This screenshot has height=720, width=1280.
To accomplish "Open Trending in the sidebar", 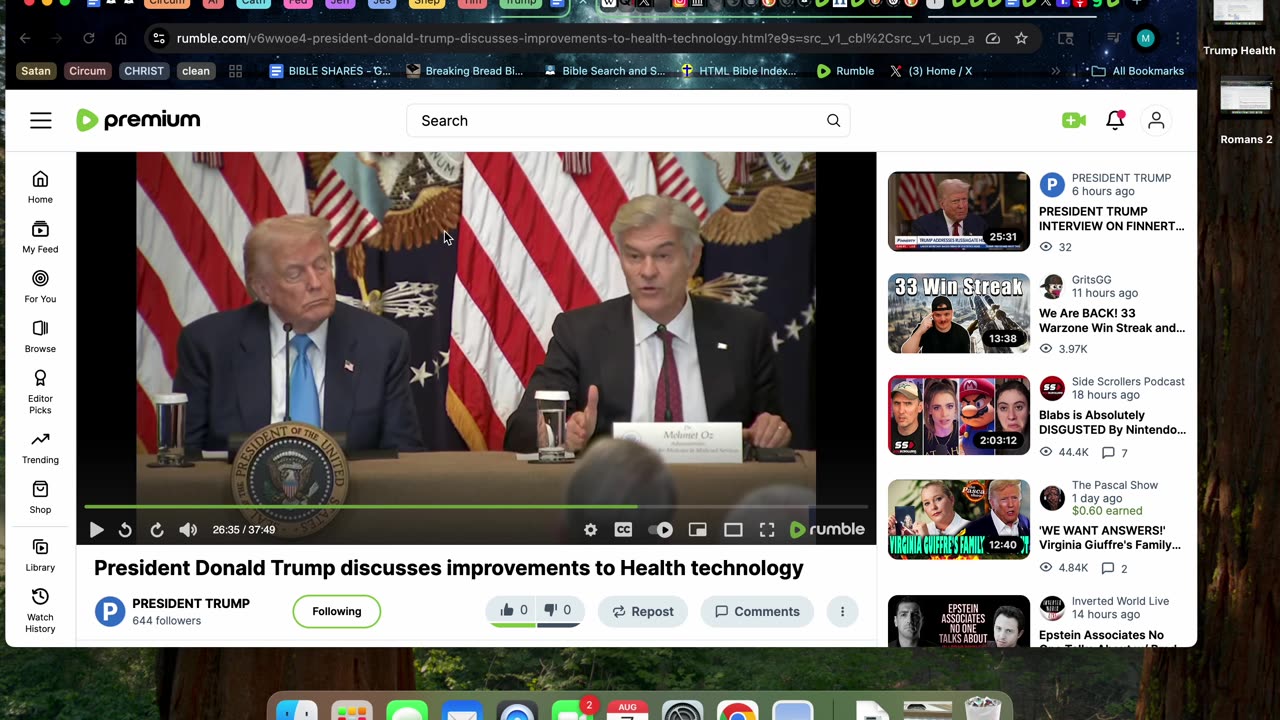I will pos(40,447).
